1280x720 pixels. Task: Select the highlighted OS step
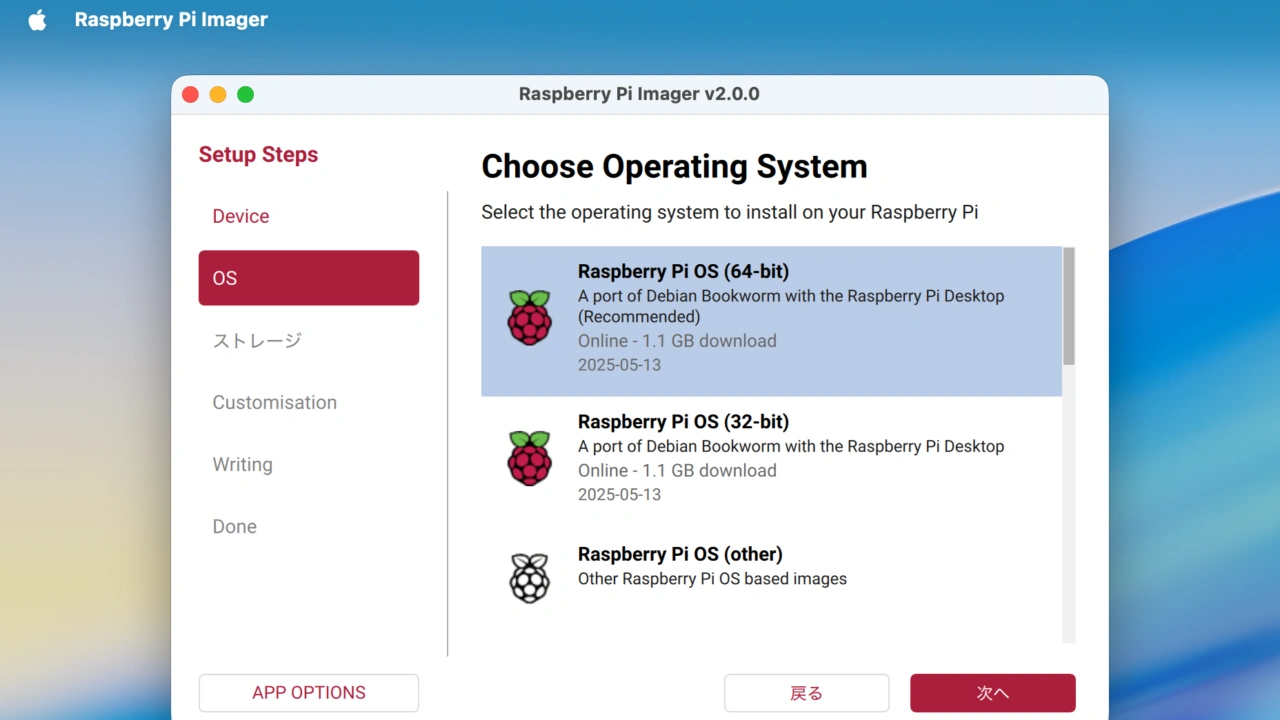pos(308,278)
